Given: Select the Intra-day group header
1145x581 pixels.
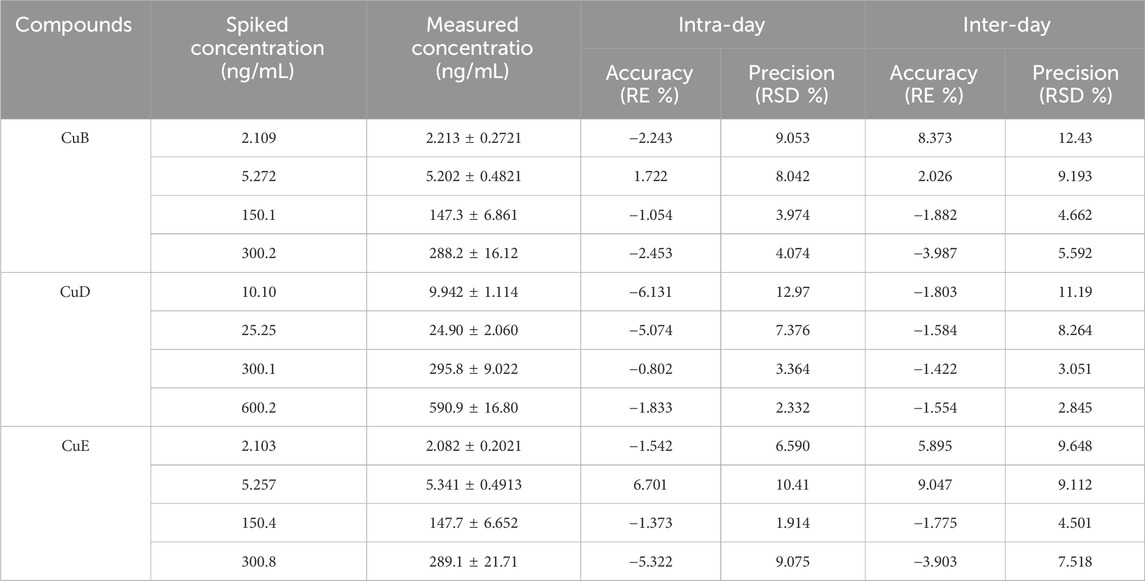Looking at the screenshot, I should [x=723, y=25].
